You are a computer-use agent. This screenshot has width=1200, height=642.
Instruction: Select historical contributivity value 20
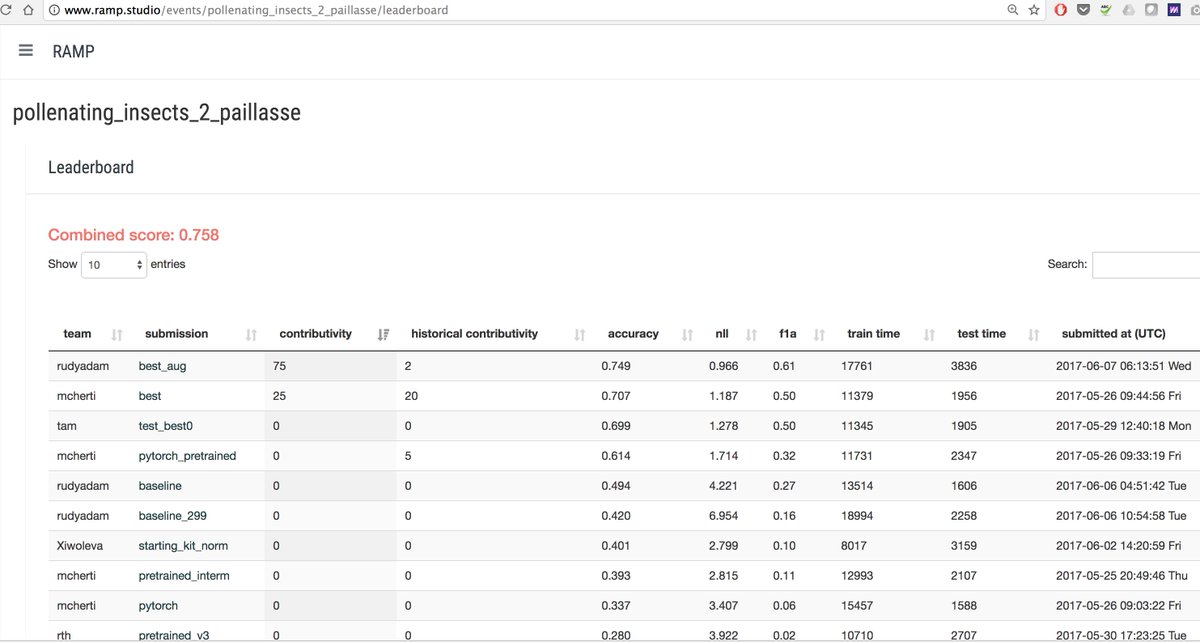coord(412,397)
